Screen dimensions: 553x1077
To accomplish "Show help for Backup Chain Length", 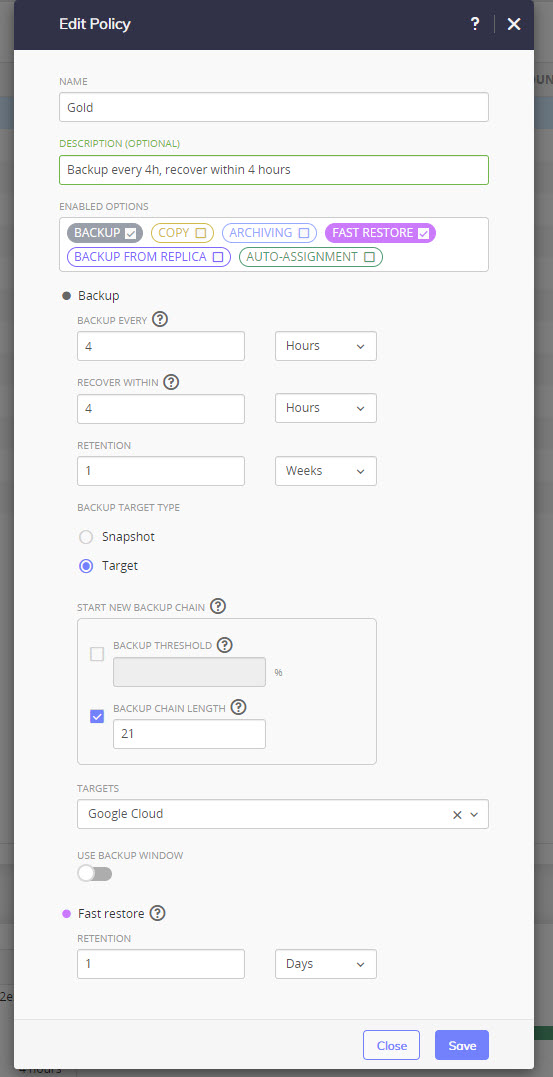I will 238,707.
